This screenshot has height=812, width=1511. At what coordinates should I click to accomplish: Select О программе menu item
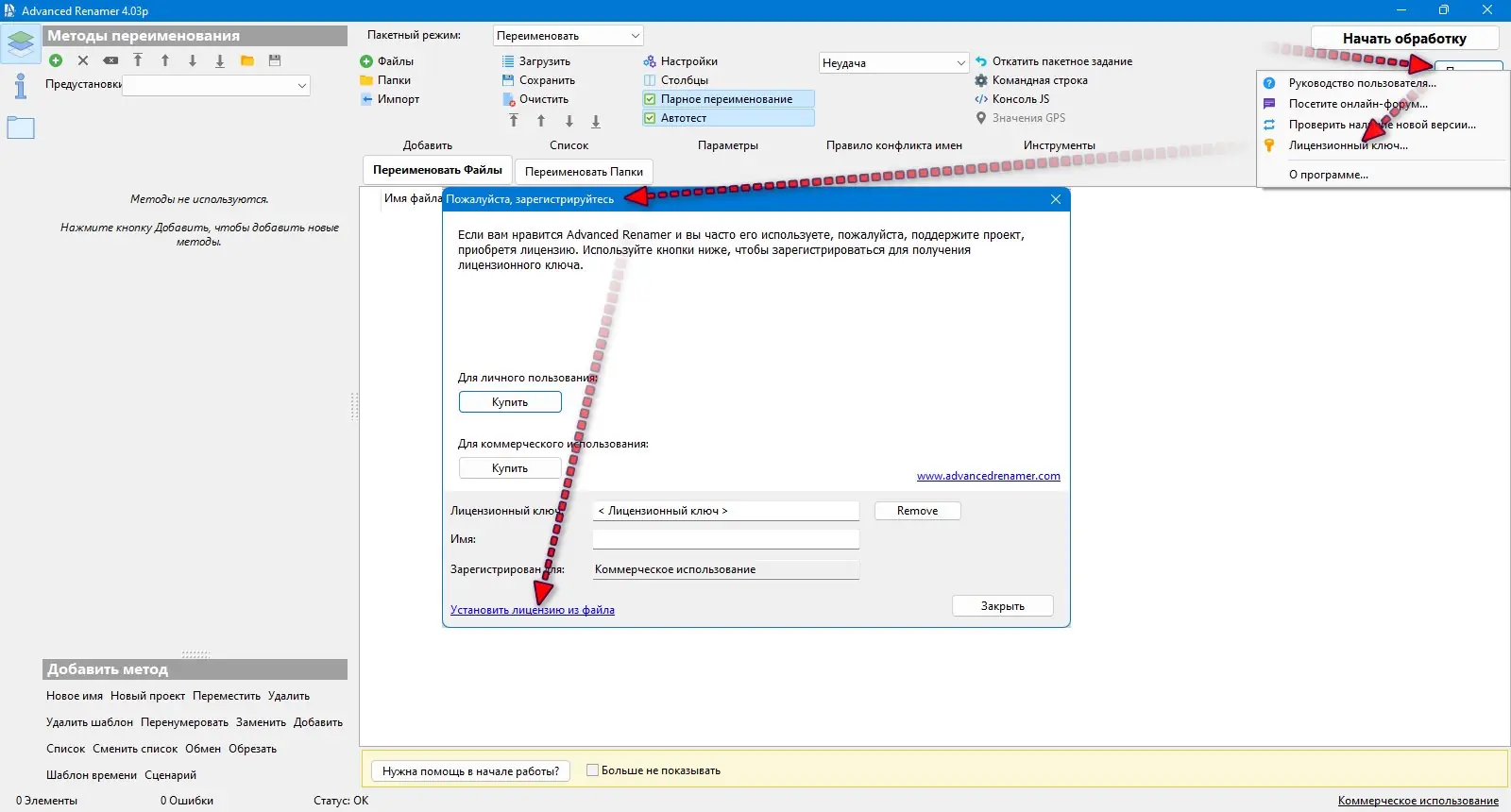tap(1328, 175)
